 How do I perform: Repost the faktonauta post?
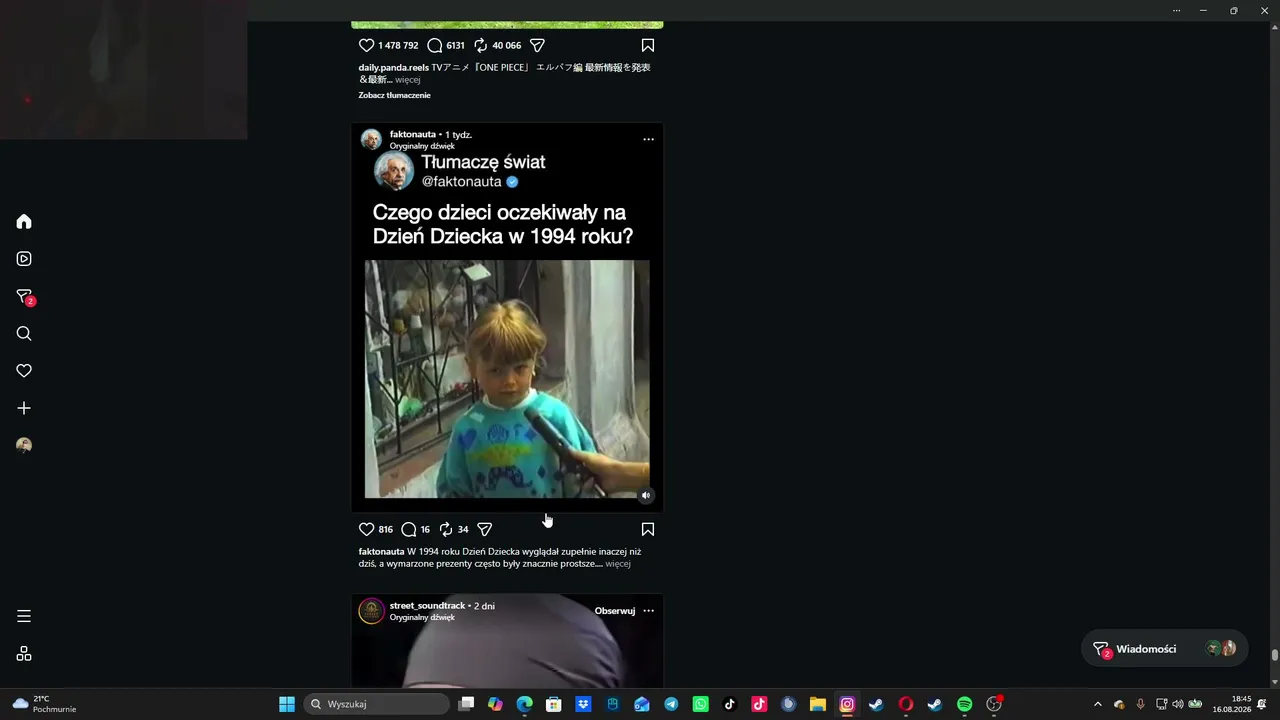point(446,529)
